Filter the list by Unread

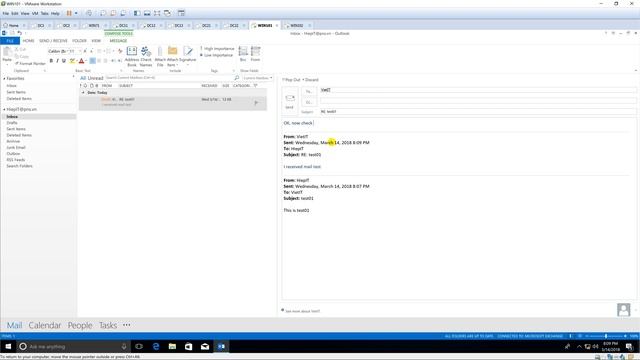(96, 78)
